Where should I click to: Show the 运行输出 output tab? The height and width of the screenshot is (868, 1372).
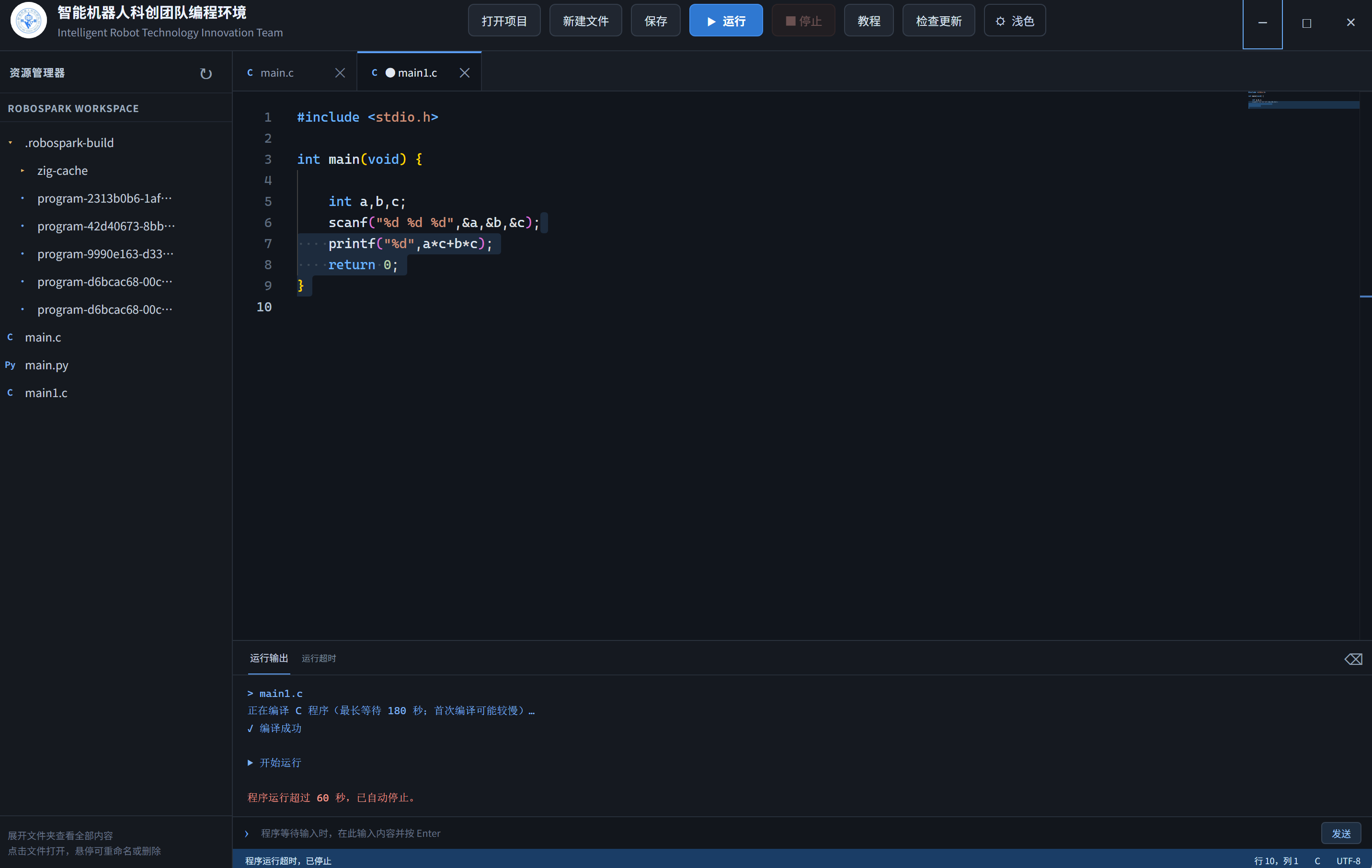(269, 658)
